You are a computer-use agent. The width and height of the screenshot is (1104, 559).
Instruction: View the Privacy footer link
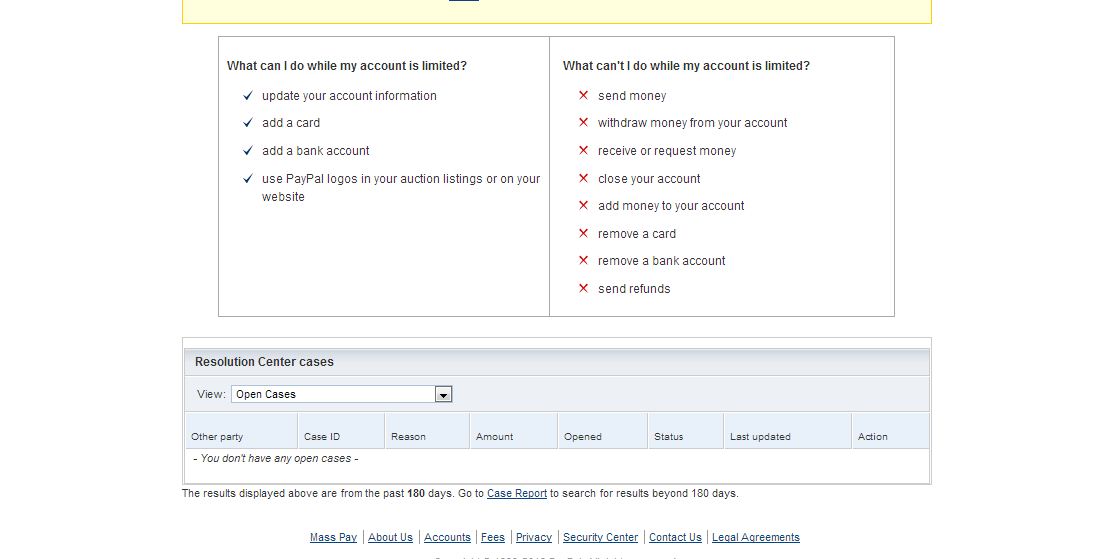pyautogui.click(x=534, y=537)
